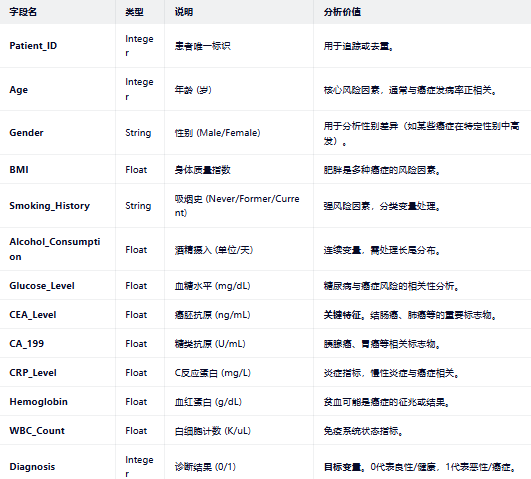The height and width of the screenshot is (479, 531).
Task: Click the 身体质量指数 description cell
Action: coord(203,170)
